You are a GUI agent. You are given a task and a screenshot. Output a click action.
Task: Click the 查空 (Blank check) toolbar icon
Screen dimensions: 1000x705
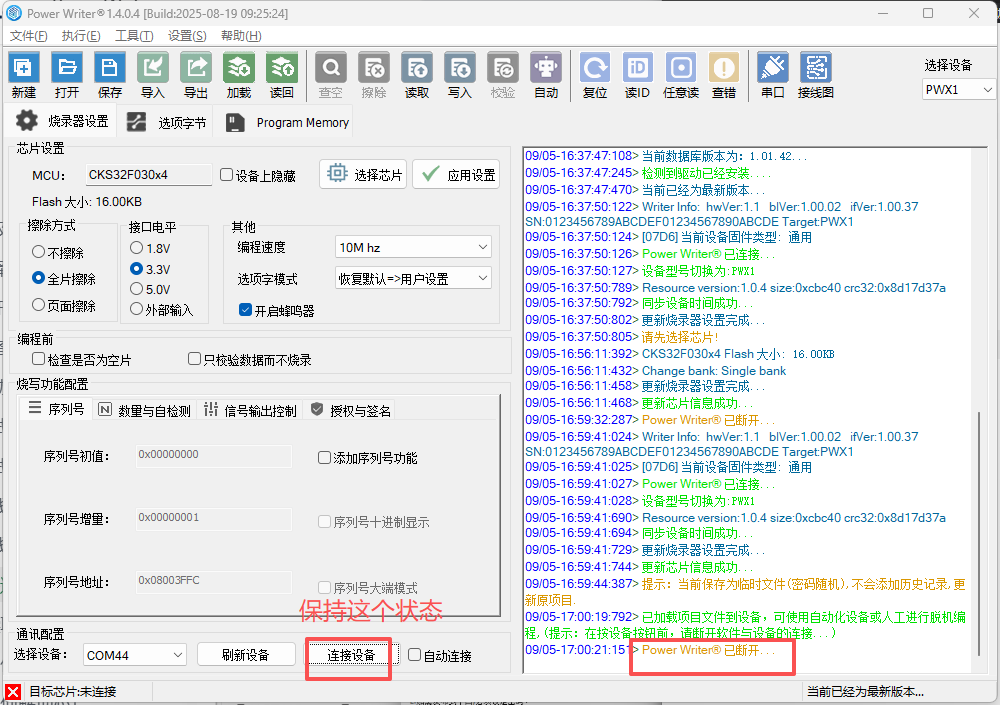pyautogui.click(x=331, y=68)
